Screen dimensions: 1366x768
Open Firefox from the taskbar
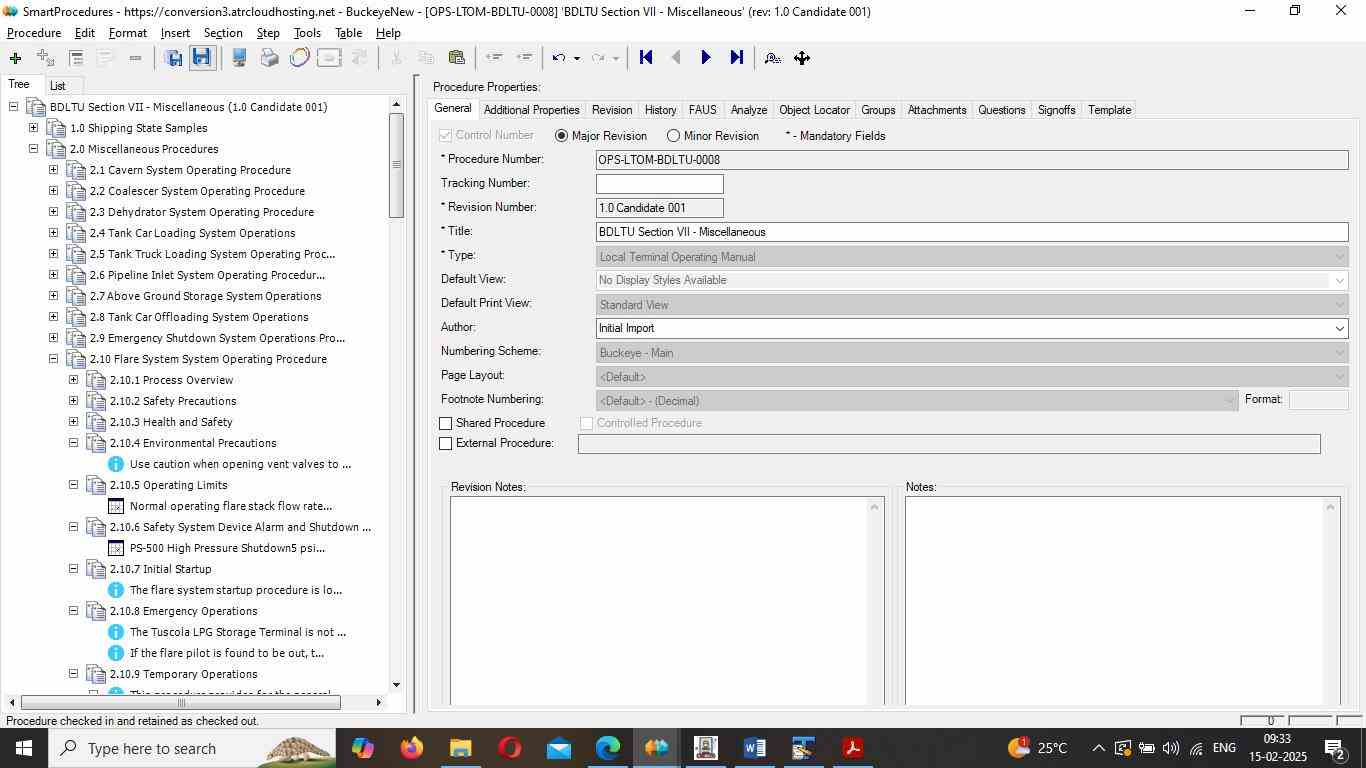tap(411, 748)
